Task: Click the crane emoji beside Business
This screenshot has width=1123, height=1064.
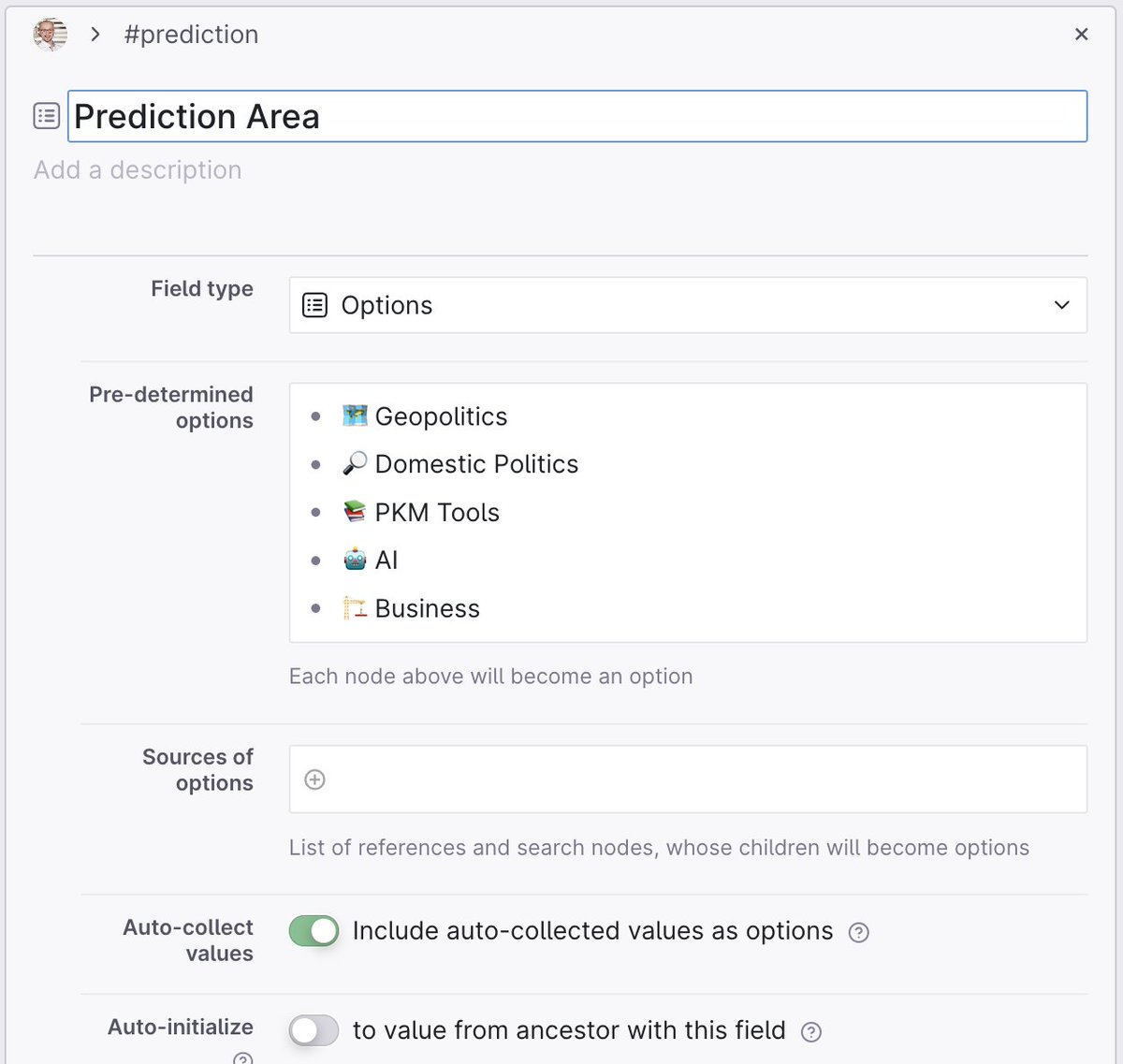Action: click(x=355, y=608)
